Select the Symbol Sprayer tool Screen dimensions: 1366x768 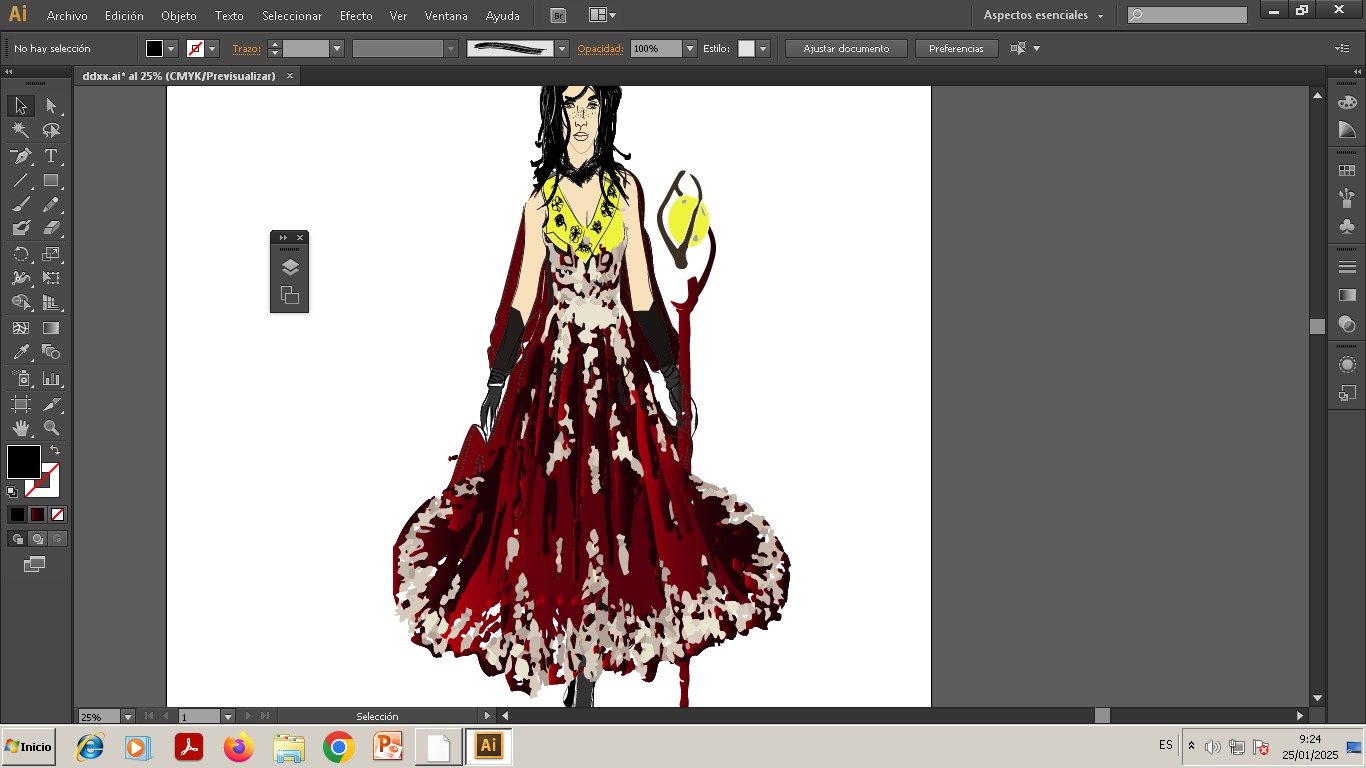click(20, 379)
